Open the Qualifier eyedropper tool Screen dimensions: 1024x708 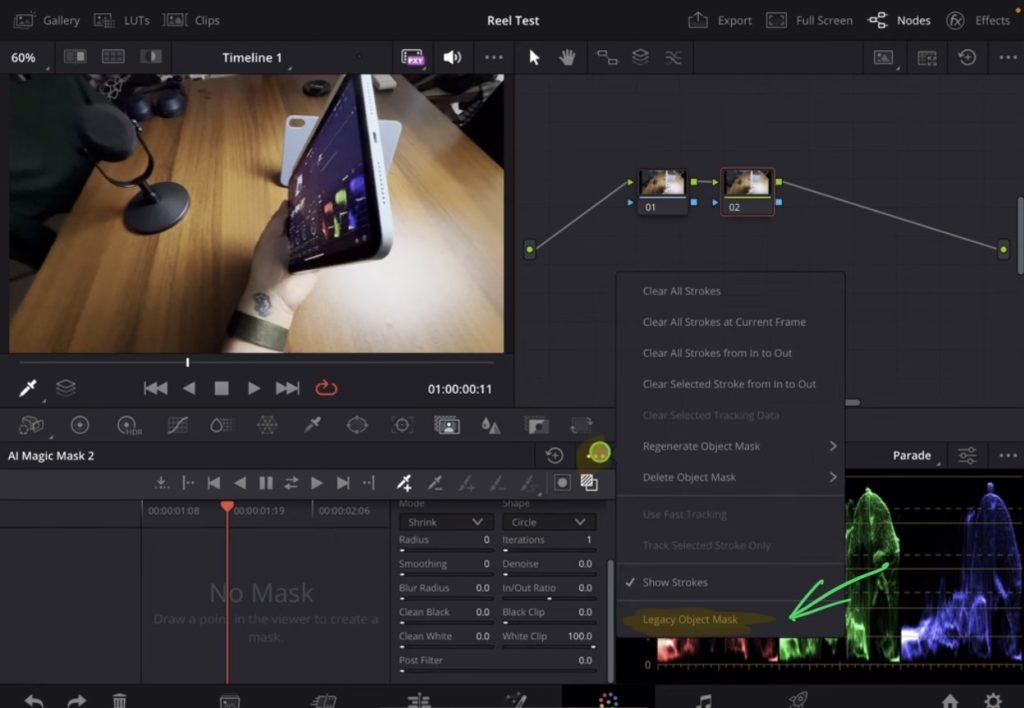point(312,424)
